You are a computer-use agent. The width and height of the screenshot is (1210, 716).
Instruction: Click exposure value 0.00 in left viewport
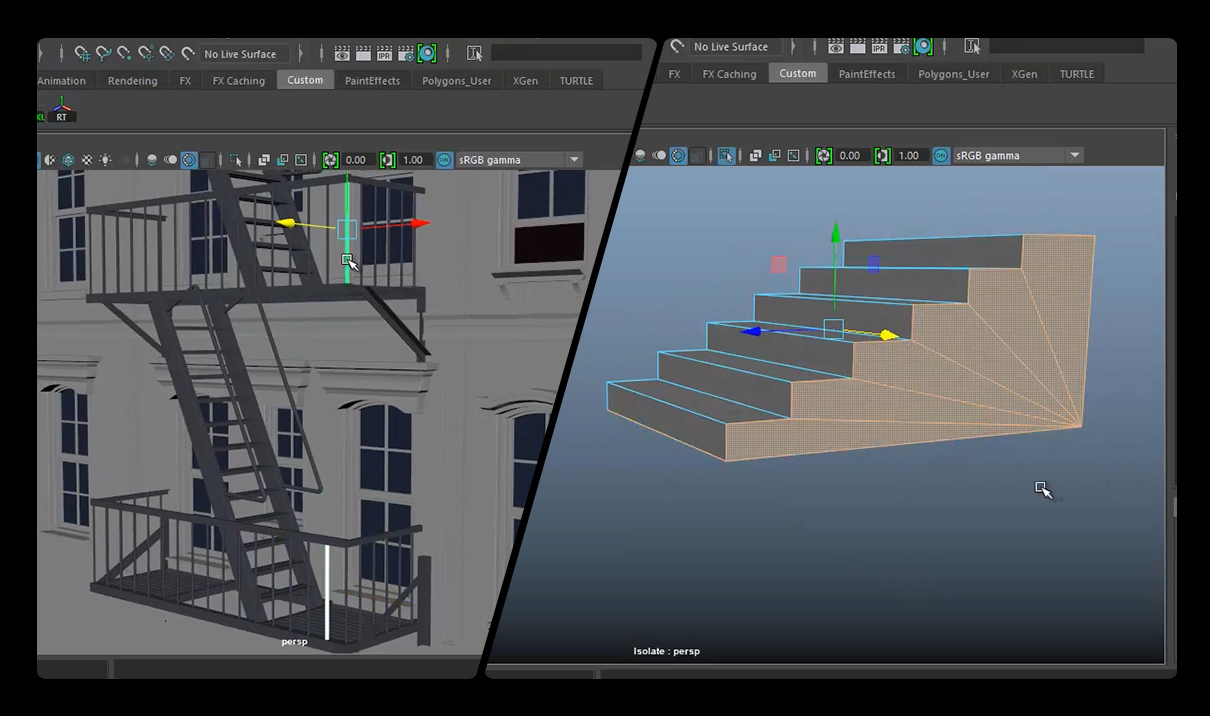click(357, 160)
